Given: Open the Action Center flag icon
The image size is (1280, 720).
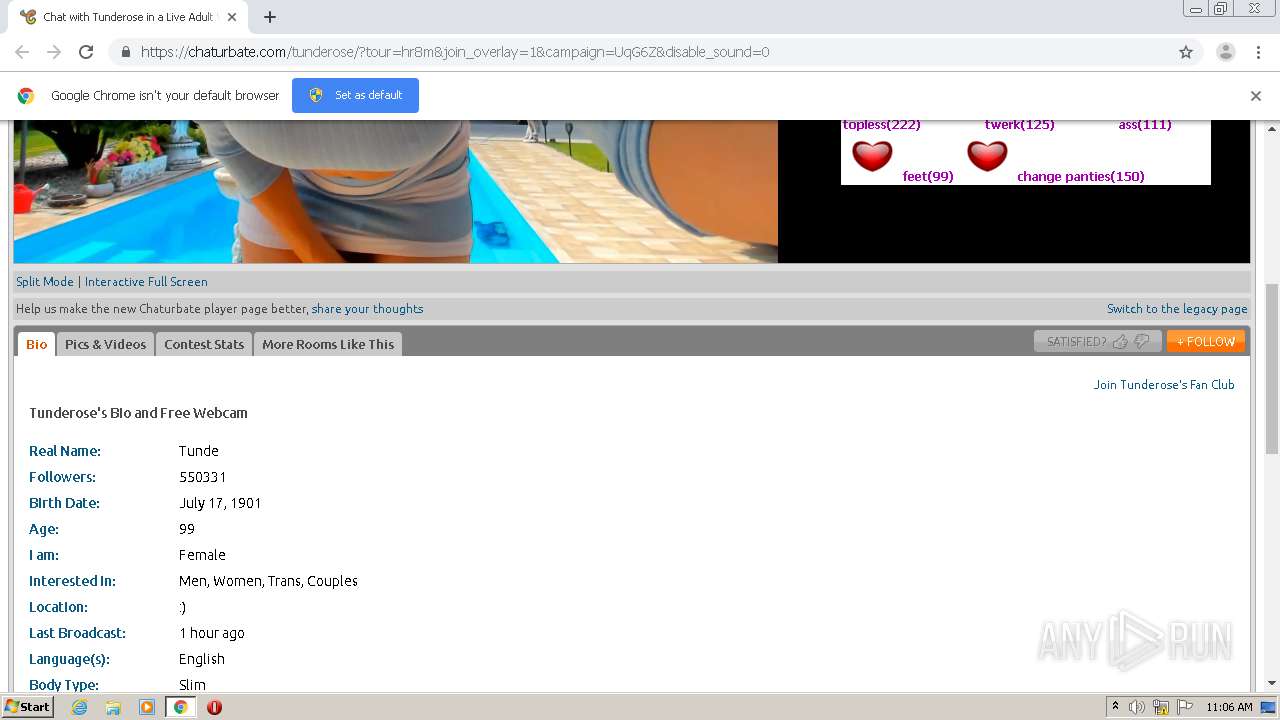Looking at the screenshot, I should [1185, 707].
